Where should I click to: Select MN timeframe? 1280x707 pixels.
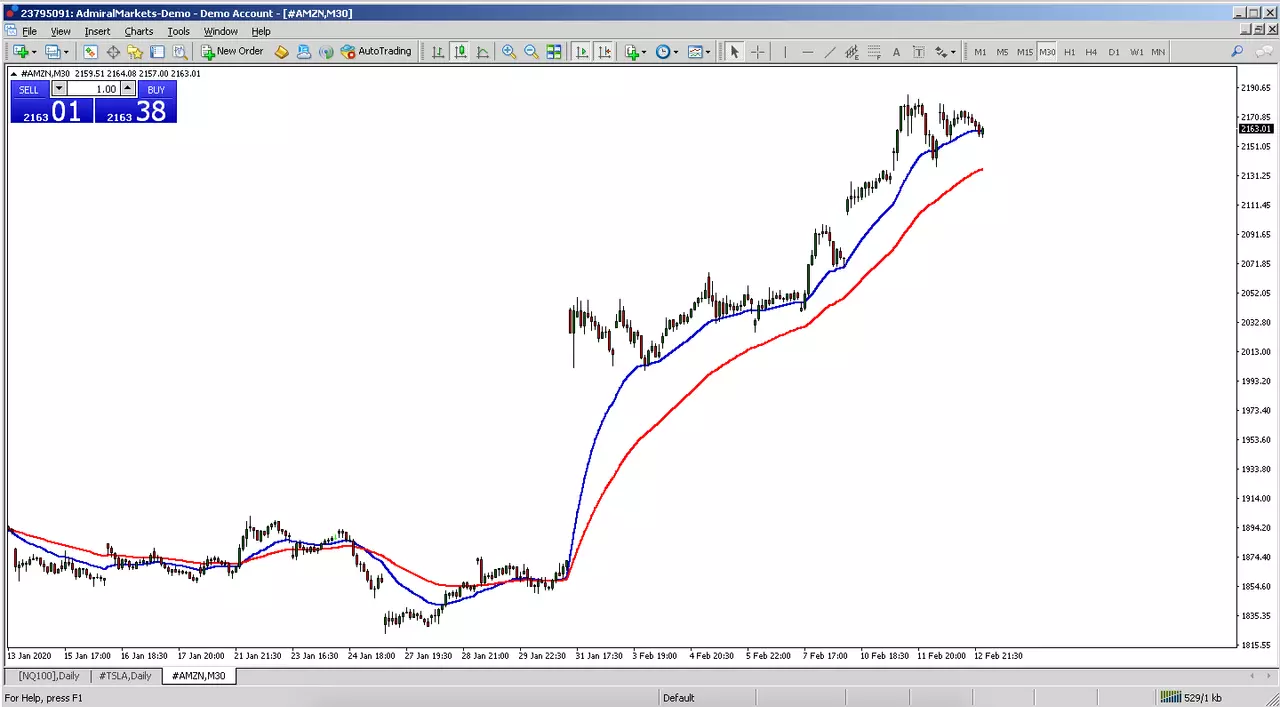tap(1158, 52)
